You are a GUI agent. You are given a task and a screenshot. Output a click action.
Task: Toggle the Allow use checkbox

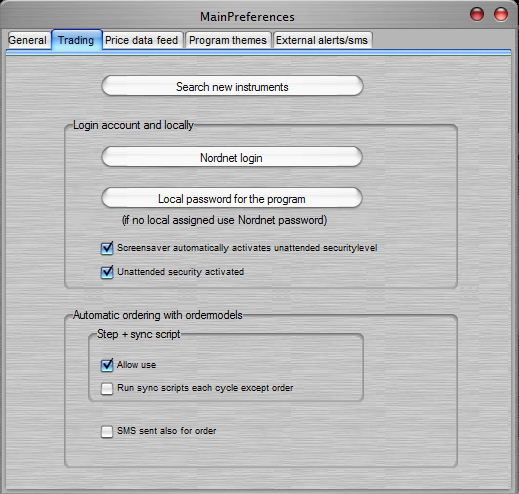click(x=107, y=365)
